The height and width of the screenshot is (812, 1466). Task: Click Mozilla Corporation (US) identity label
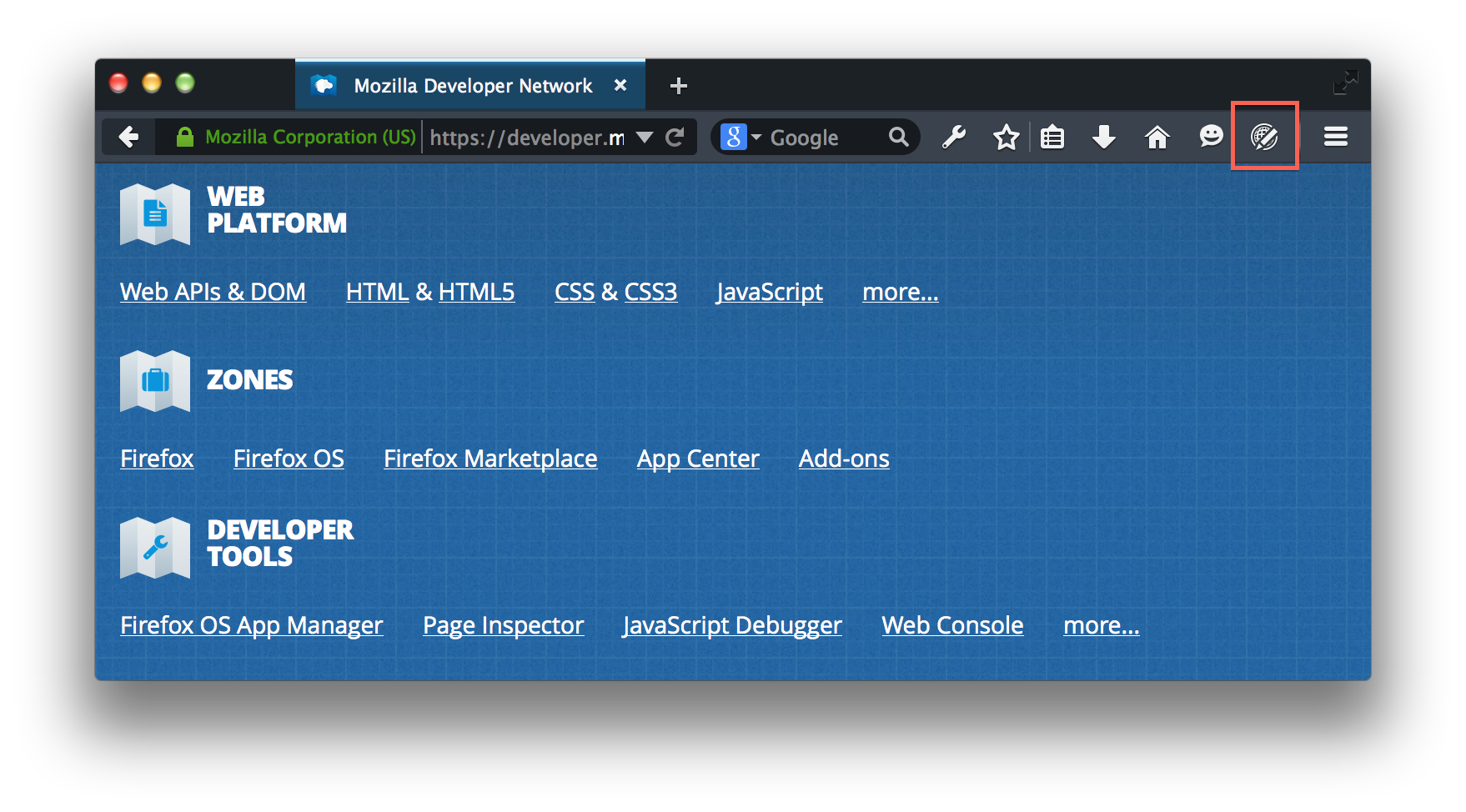310,137
